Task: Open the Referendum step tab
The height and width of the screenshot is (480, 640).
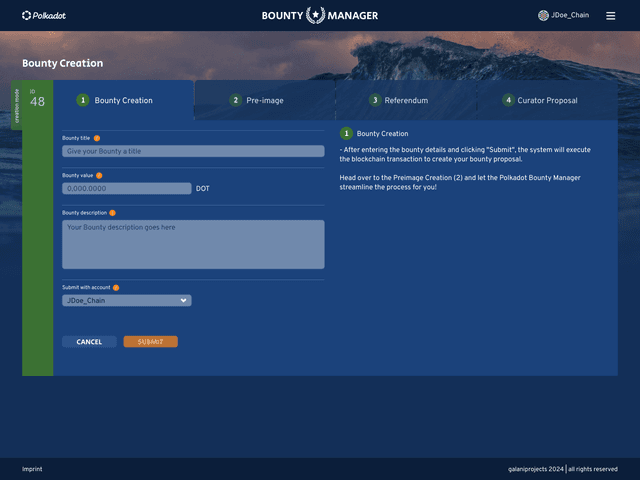Action: click(x=405, y=100)
